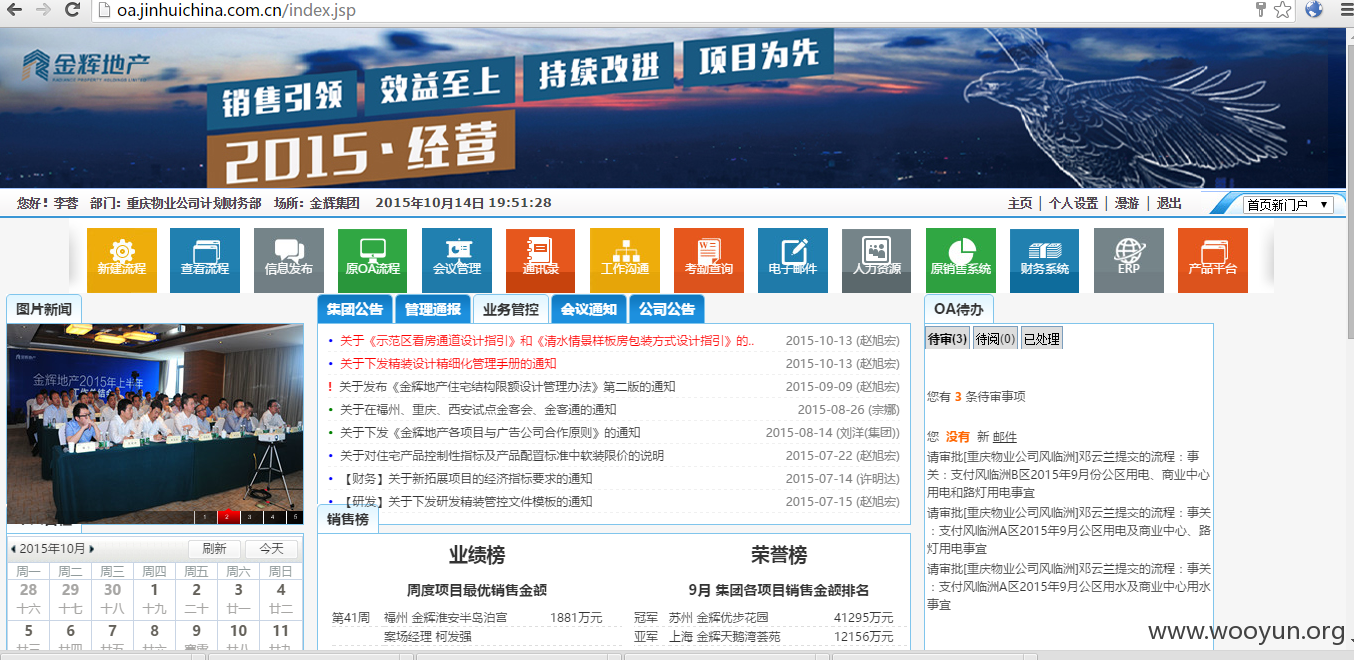Open the 产品平台 tile
The height and width of the screenshot is (660, 1354).
tap(1213, 260)
